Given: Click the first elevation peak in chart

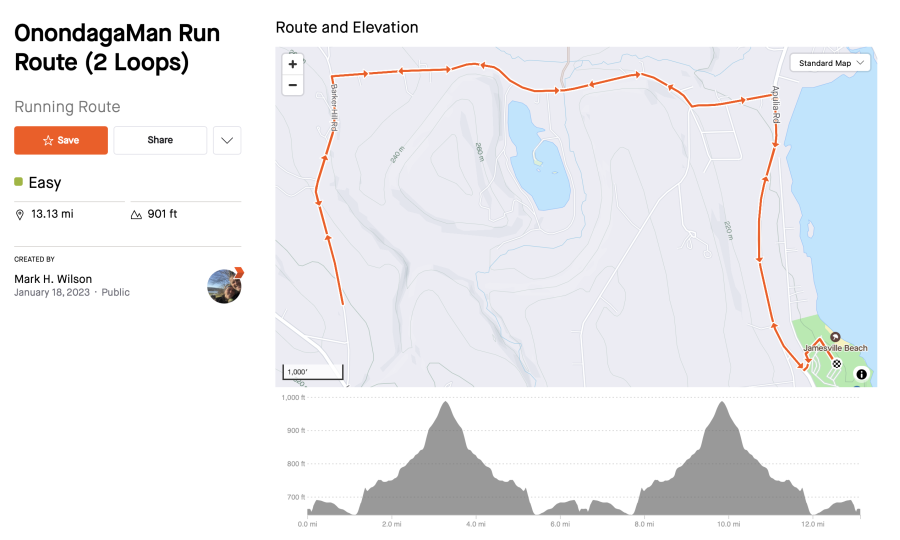Looking at the screenshot, I should (445, 405).
